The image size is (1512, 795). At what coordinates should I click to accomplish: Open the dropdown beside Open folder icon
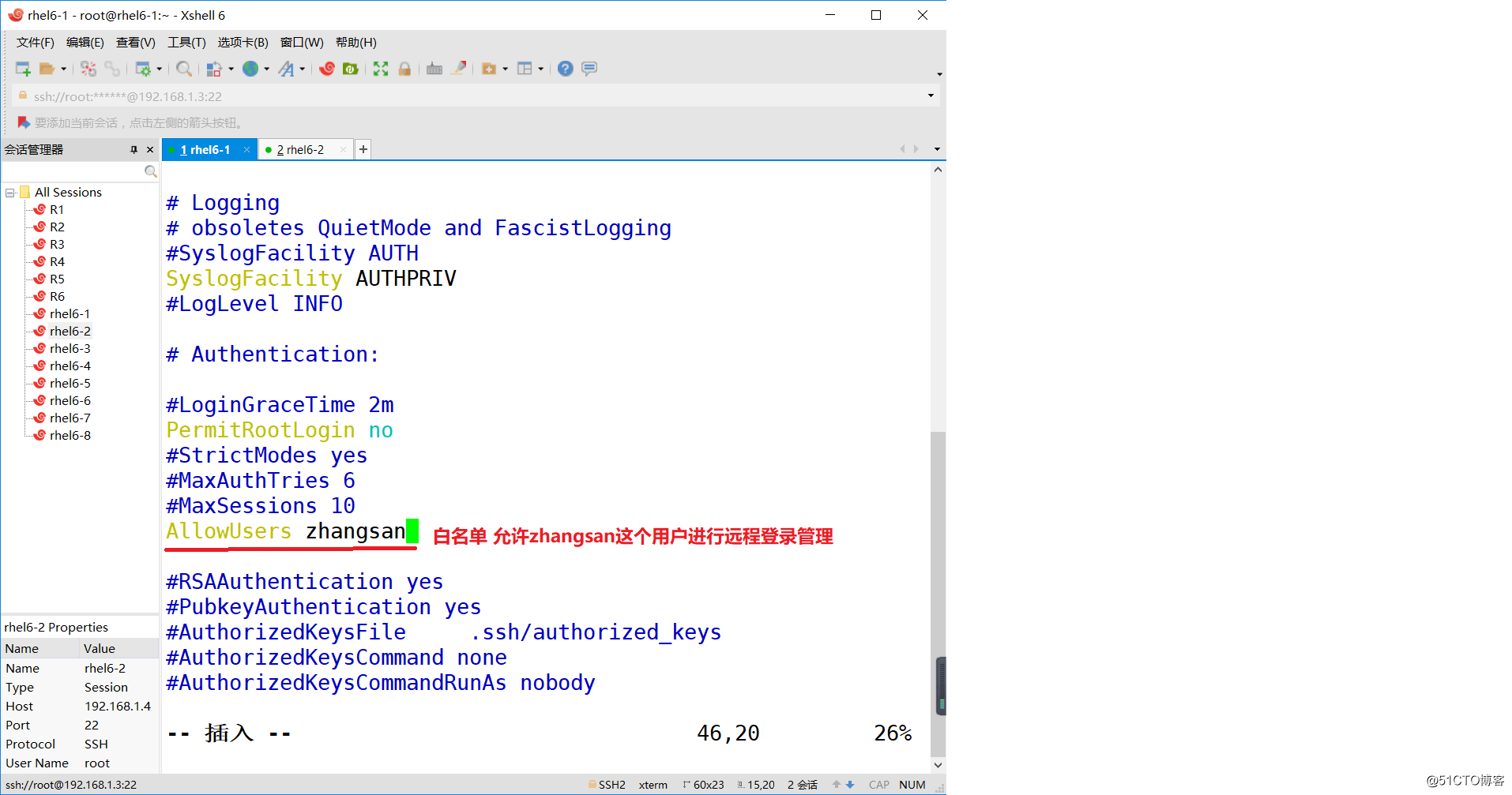coord(63,69)
